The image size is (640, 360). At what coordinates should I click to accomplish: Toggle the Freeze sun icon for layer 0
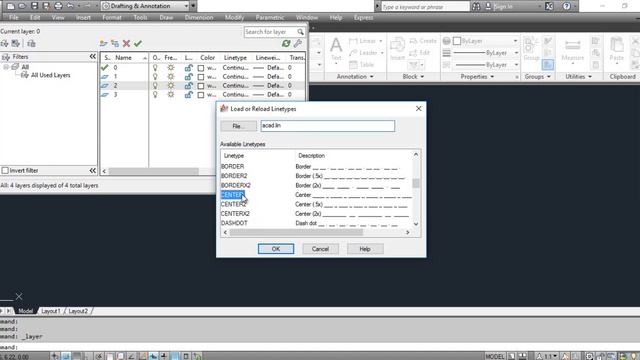(x=171, y=68)
